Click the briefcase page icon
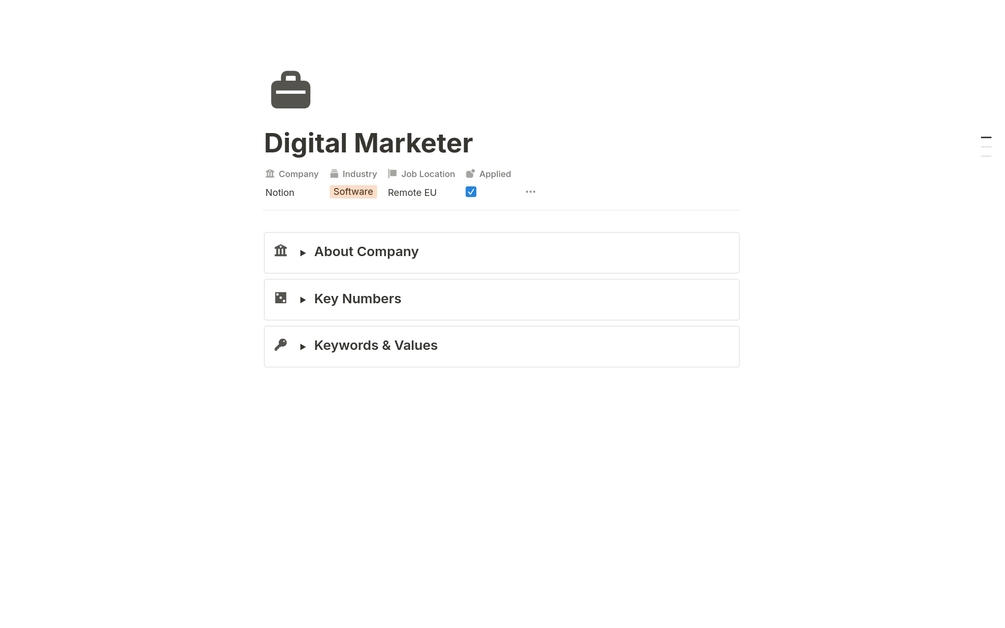The height and width of the screenshot is (628, 1005). 290,90
